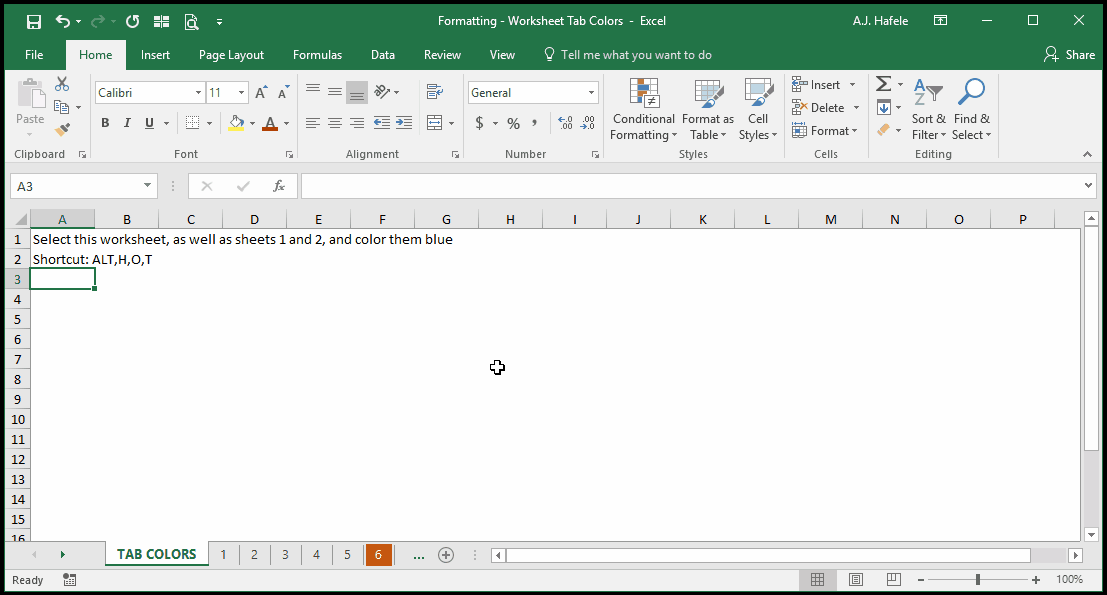Activate the Format Painter brush

(x=62, y=130)
